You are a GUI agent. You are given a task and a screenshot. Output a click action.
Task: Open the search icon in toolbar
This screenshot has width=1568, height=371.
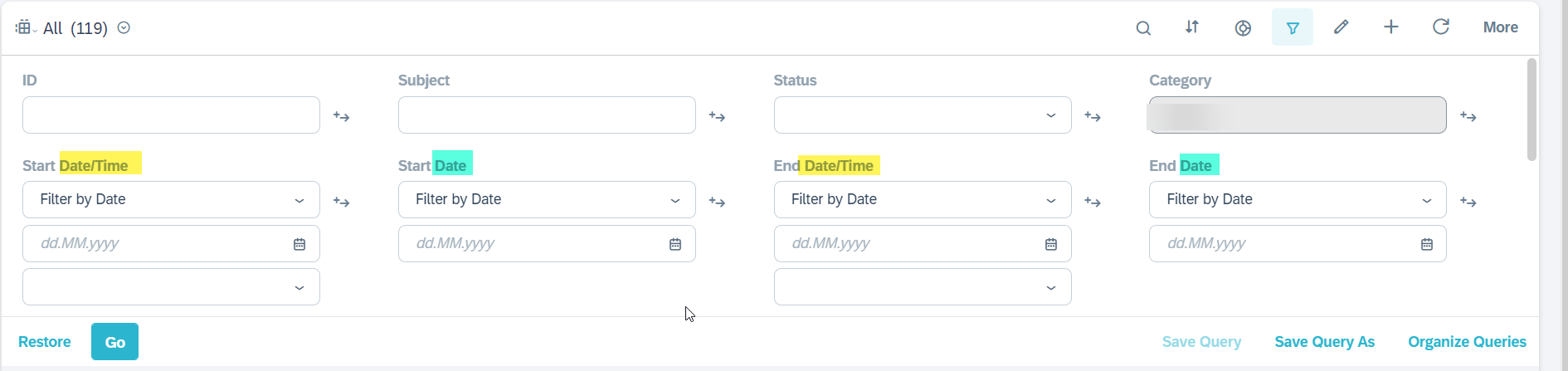click(1143, 27)
